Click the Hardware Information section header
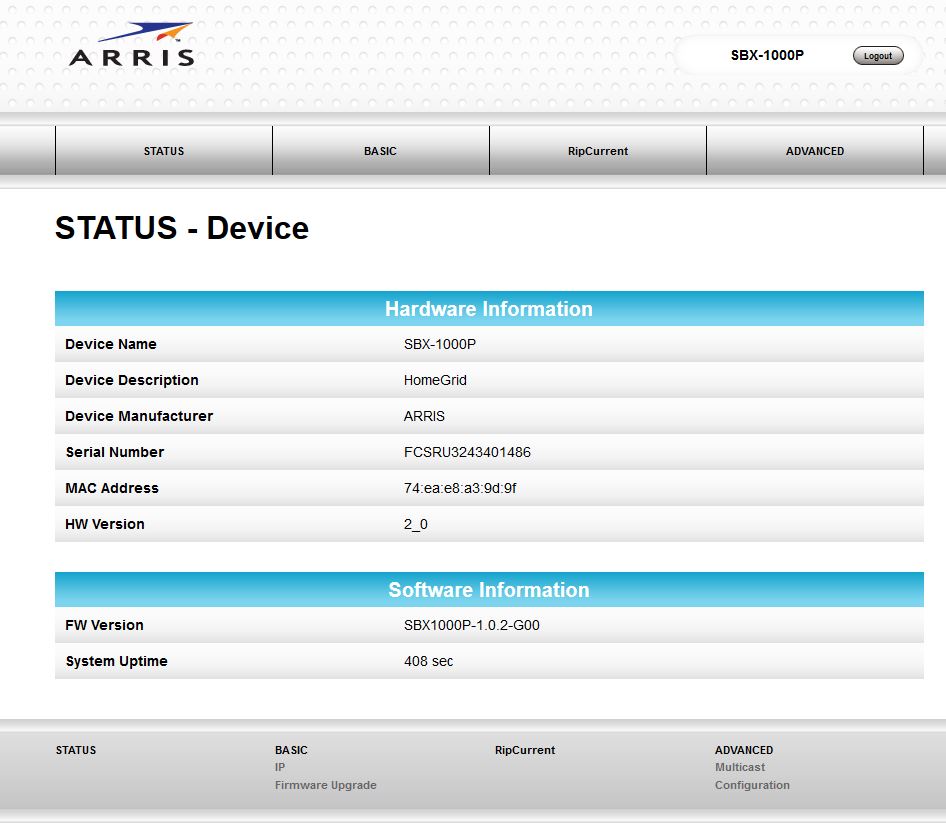The width and height of the screenshot is (946, 823). pos(489,308)
